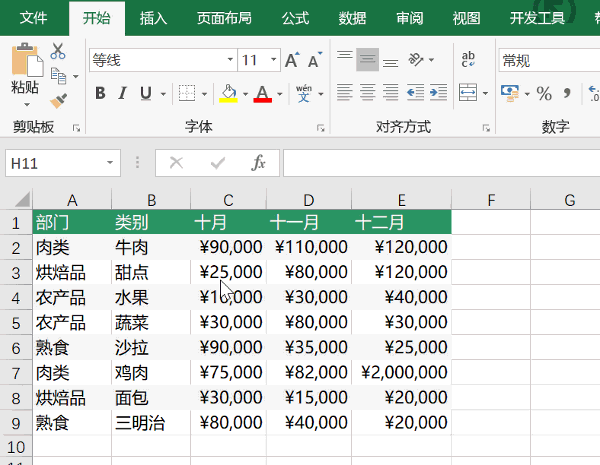Apply percent style

click(x=544, y=93)
